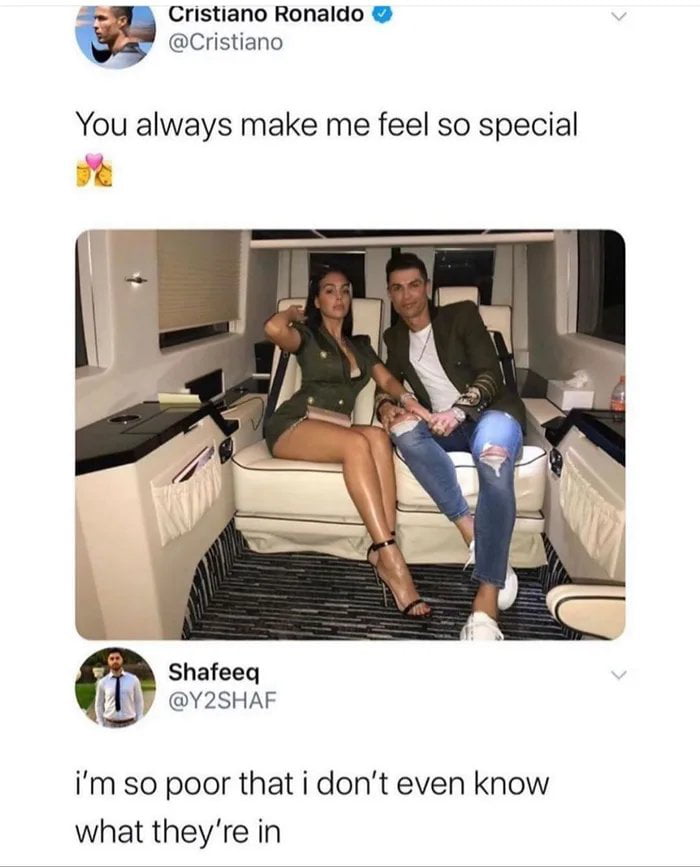
Task: Click the orange bottle in the photo
Action: (618, 394)
